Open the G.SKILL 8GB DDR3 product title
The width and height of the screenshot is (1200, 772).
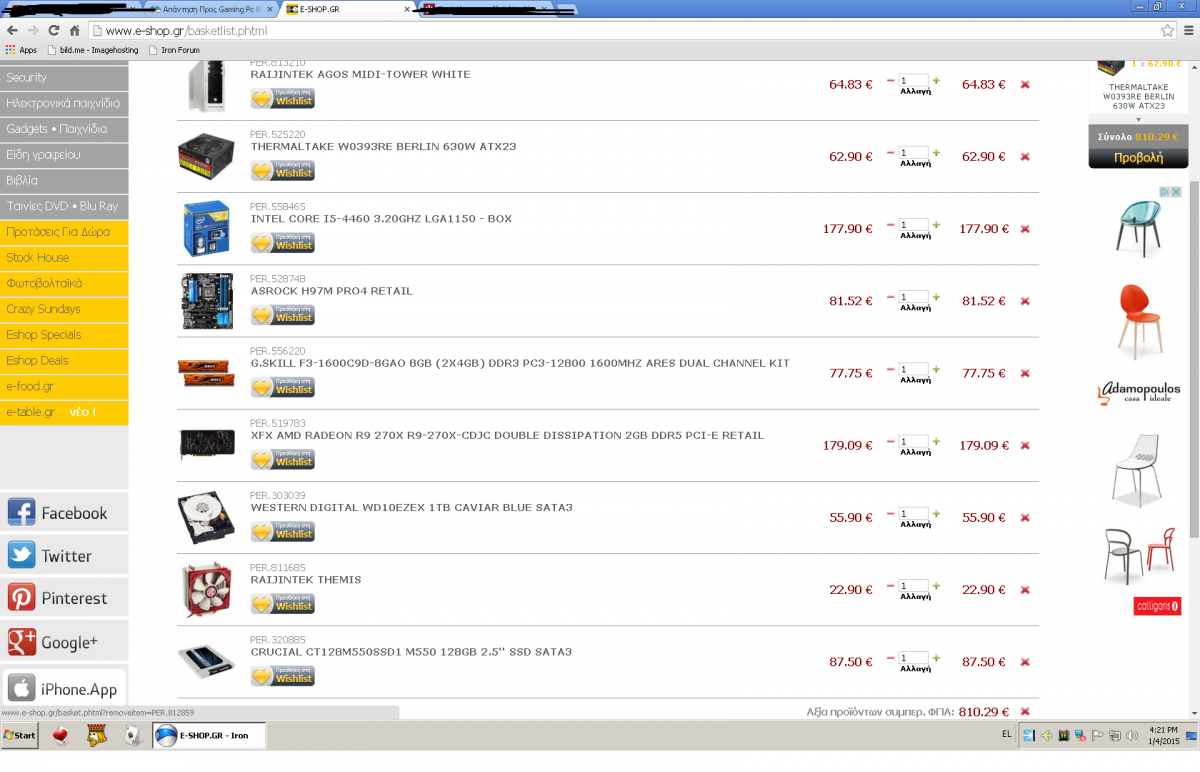coord(520,363)
